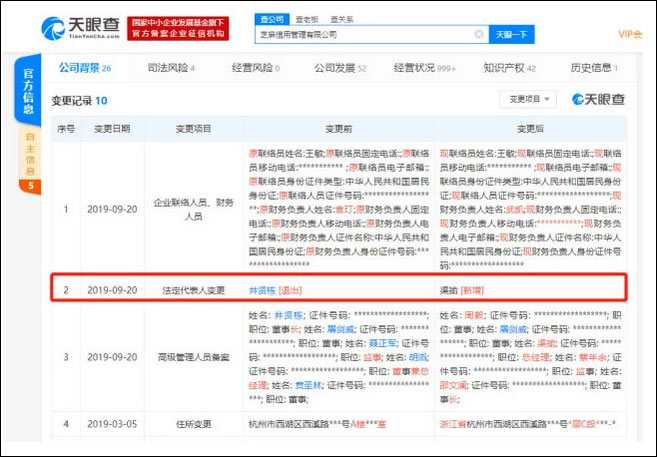657x457 pixels.
Task: Open the 屠剑威 link in 变更后 column
Action: (x=514, y=329)
